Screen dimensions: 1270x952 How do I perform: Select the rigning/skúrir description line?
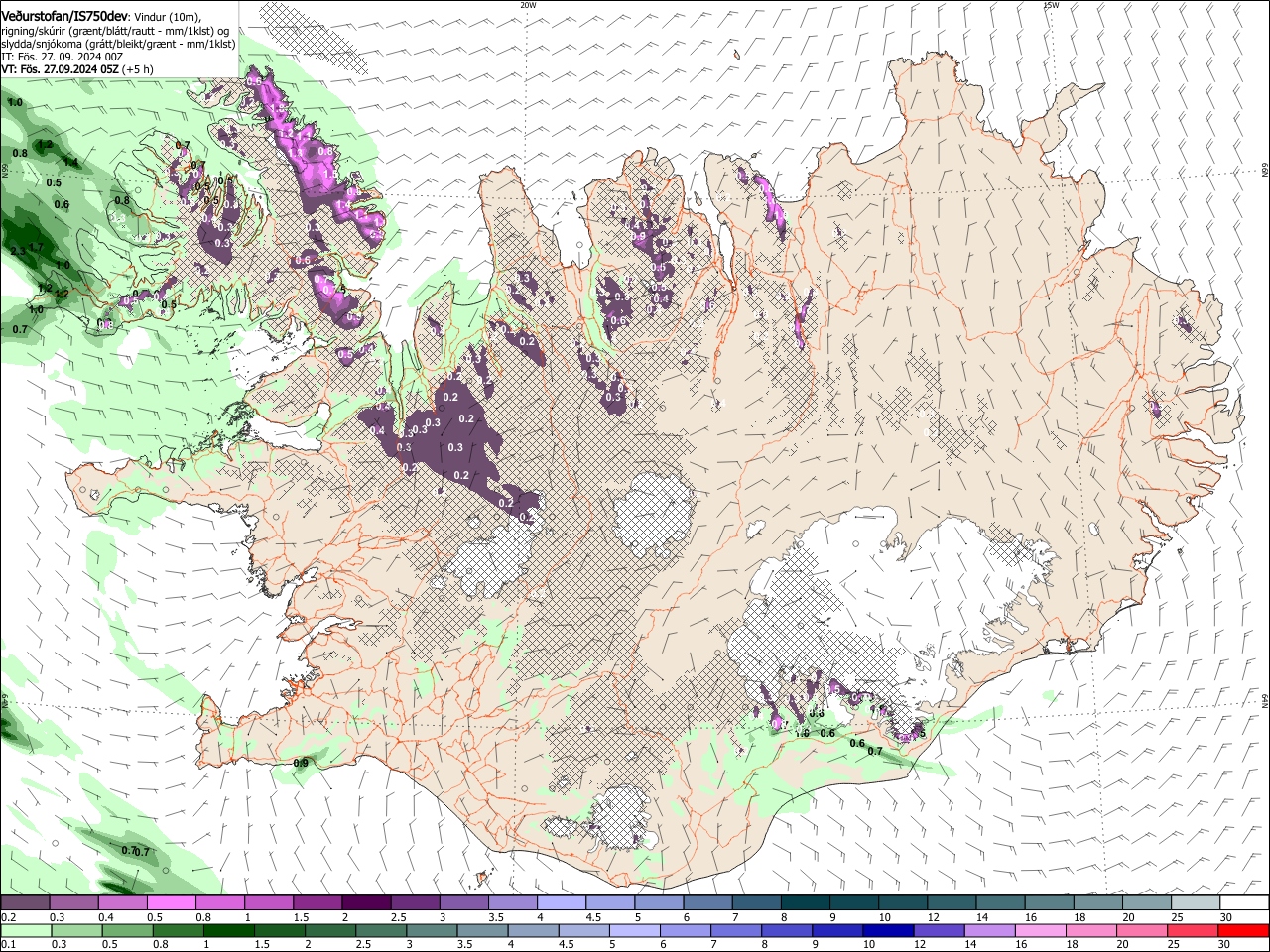click(115, 31)
